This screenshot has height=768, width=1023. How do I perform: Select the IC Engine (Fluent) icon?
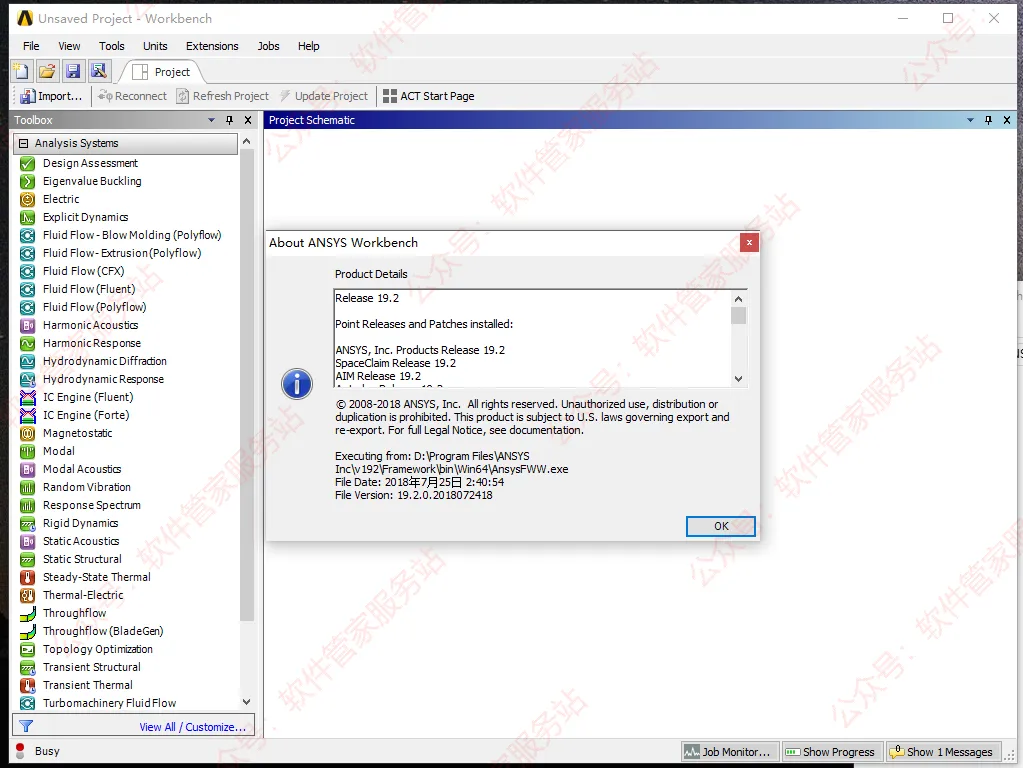pos(27,397)
